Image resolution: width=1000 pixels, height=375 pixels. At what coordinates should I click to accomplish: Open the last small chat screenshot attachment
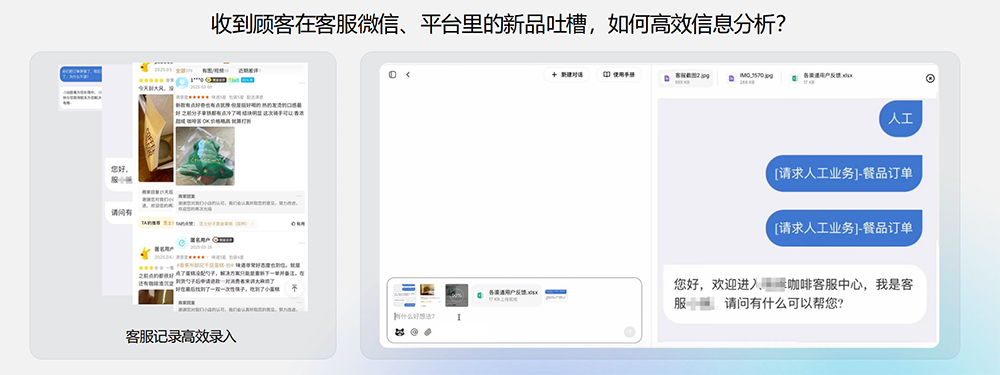tap(556, 295)
